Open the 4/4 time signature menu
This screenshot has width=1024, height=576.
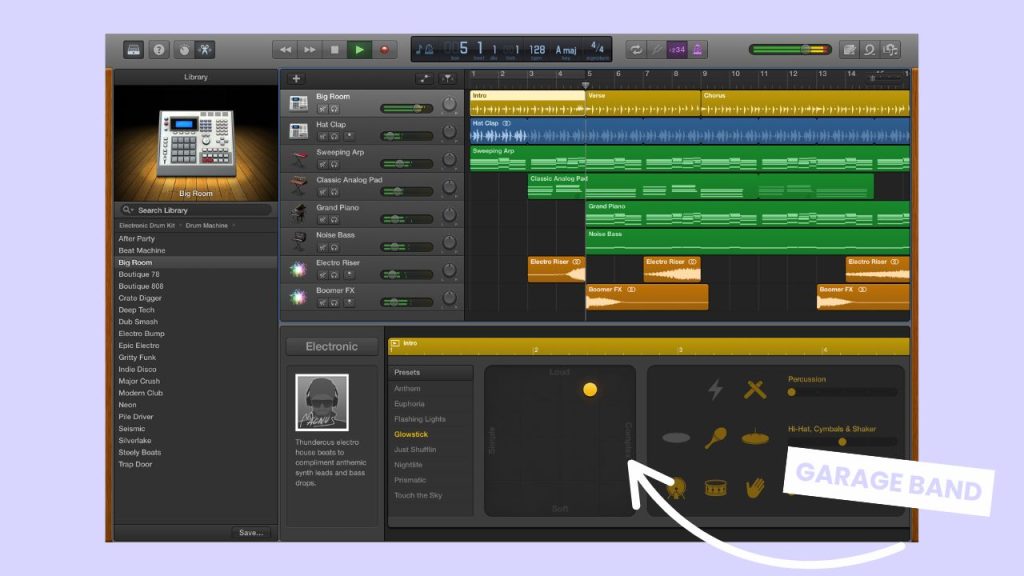coord(597,47)
